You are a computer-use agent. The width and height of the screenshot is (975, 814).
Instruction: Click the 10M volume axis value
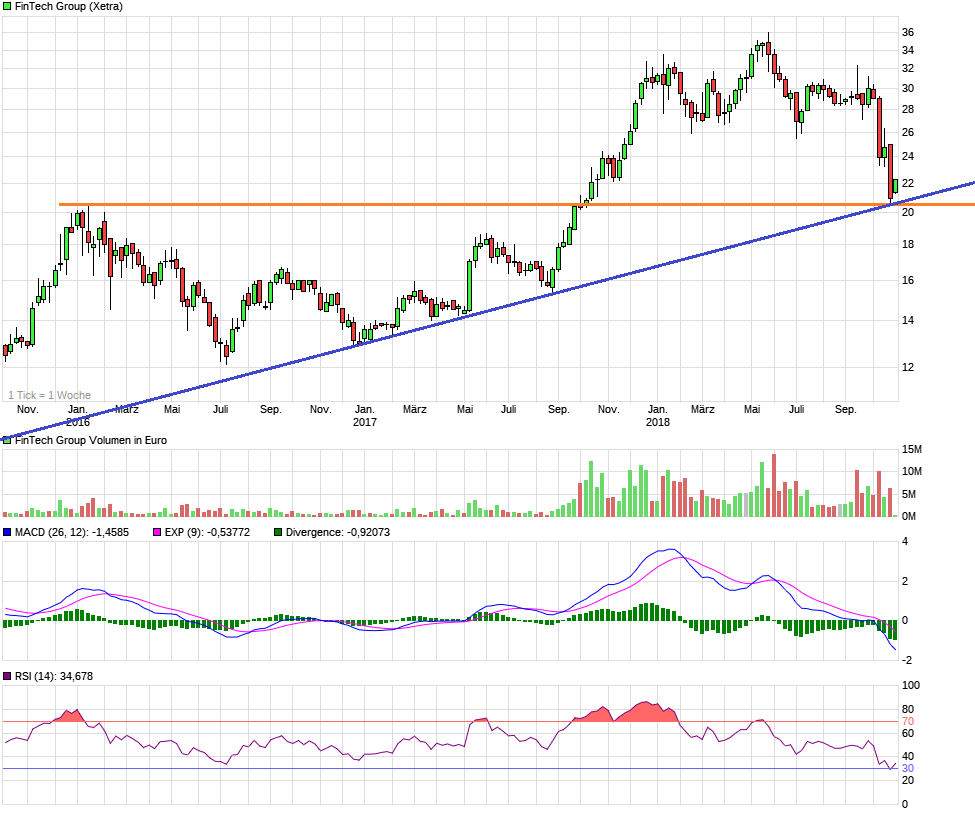click(912, 471)
